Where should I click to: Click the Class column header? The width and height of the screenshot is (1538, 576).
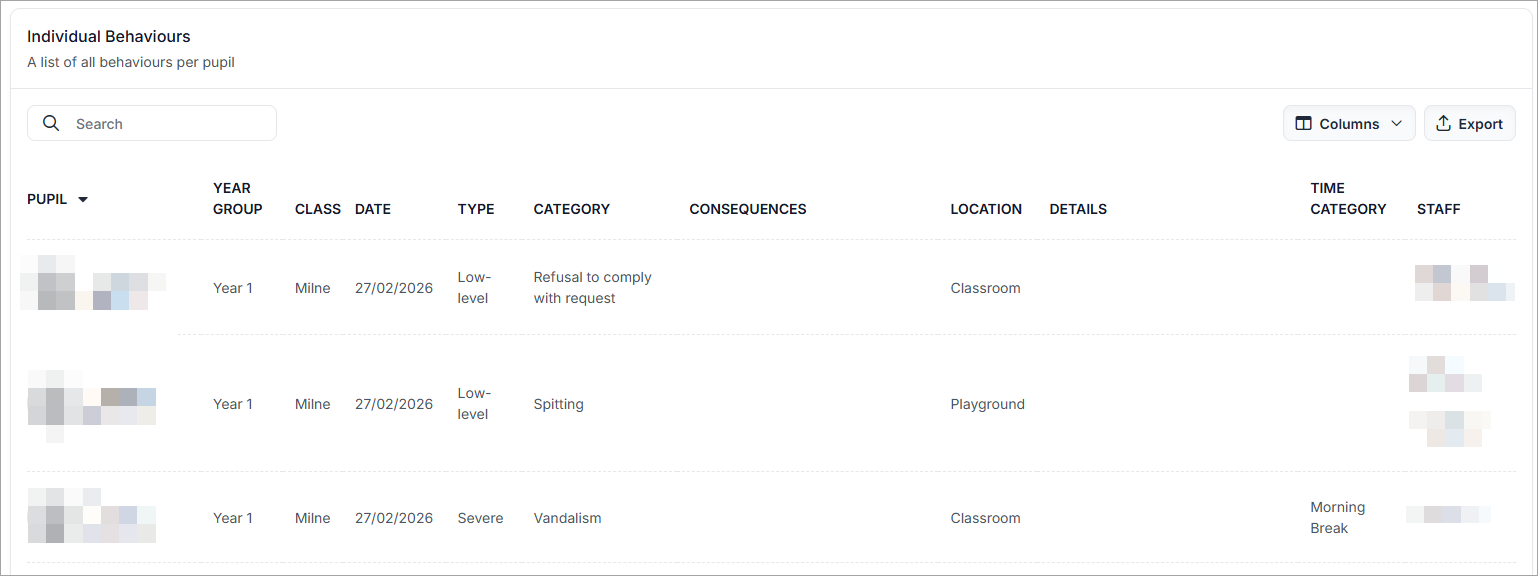(318, 209)
